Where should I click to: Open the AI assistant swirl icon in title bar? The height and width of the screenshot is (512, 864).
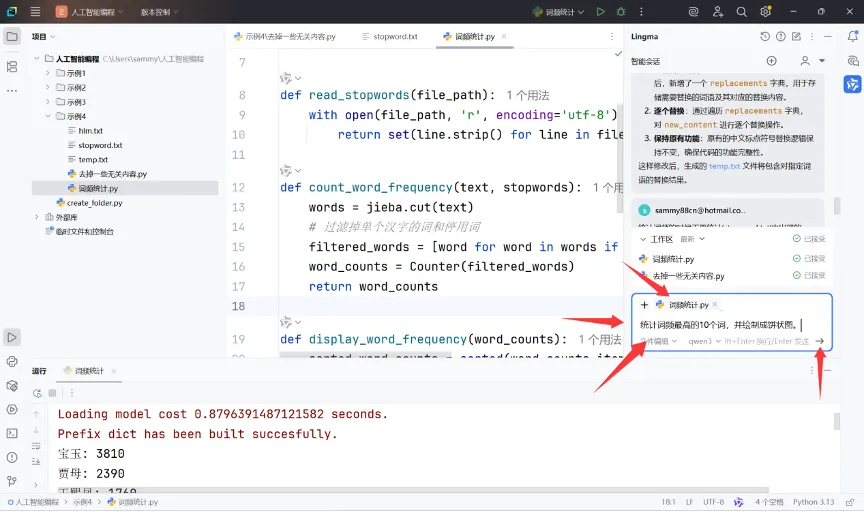(x=694, y=12)
